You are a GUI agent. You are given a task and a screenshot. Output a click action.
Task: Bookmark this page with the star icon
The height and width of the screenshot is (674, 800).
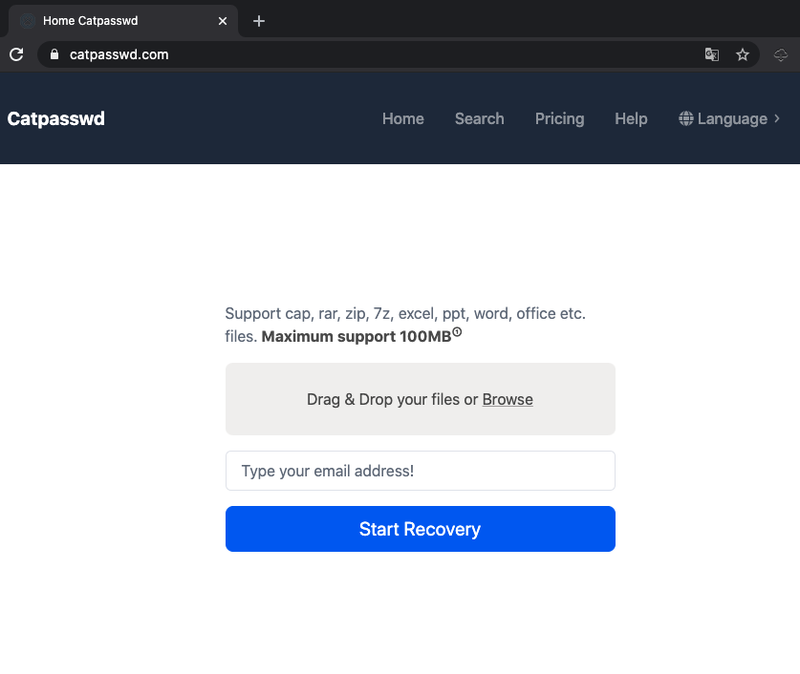742,55
